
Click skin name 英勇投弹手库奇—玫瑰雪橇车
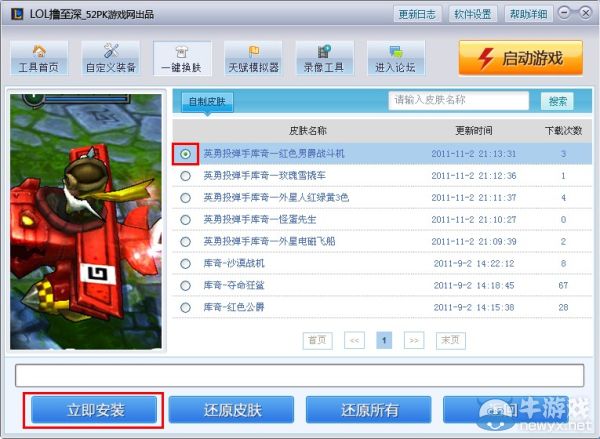click(264, 176)
